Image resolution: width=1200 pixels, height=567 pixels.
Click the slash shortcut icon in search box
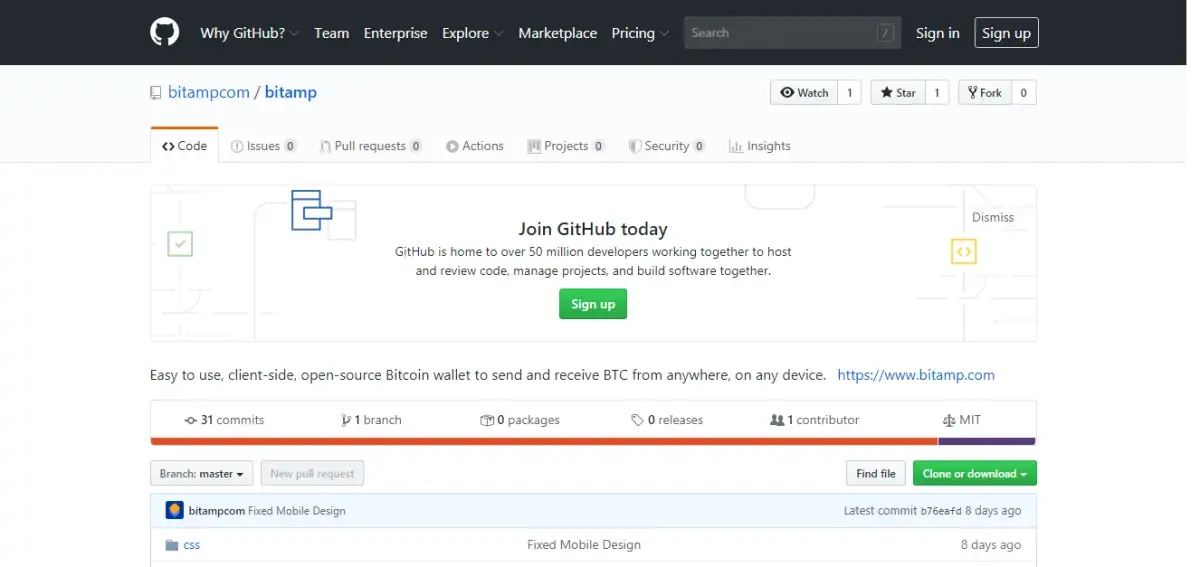(885, 33)
